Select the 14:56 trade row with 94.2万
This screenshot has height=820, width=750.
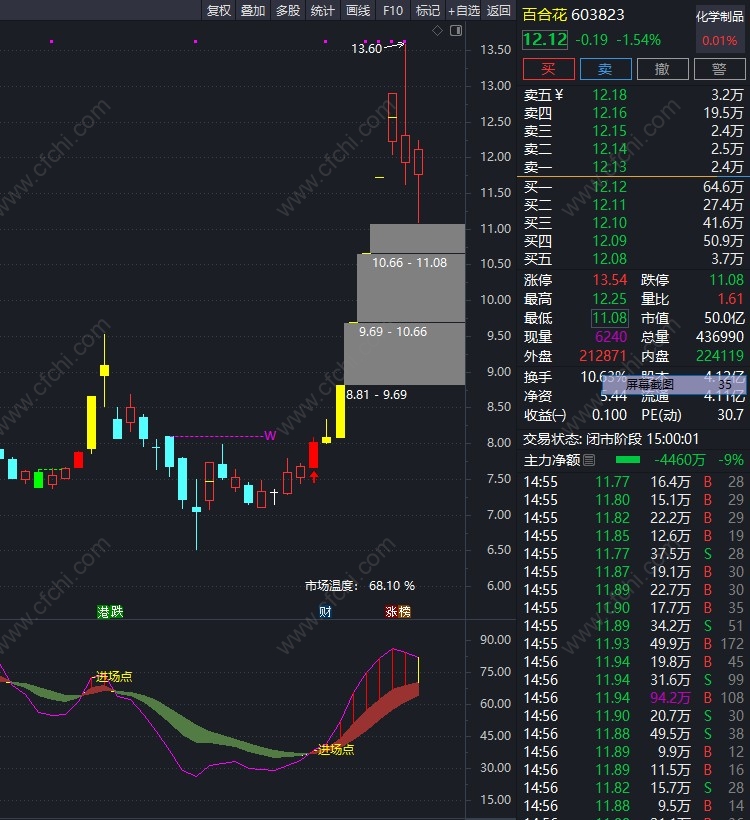pos(633,698)
